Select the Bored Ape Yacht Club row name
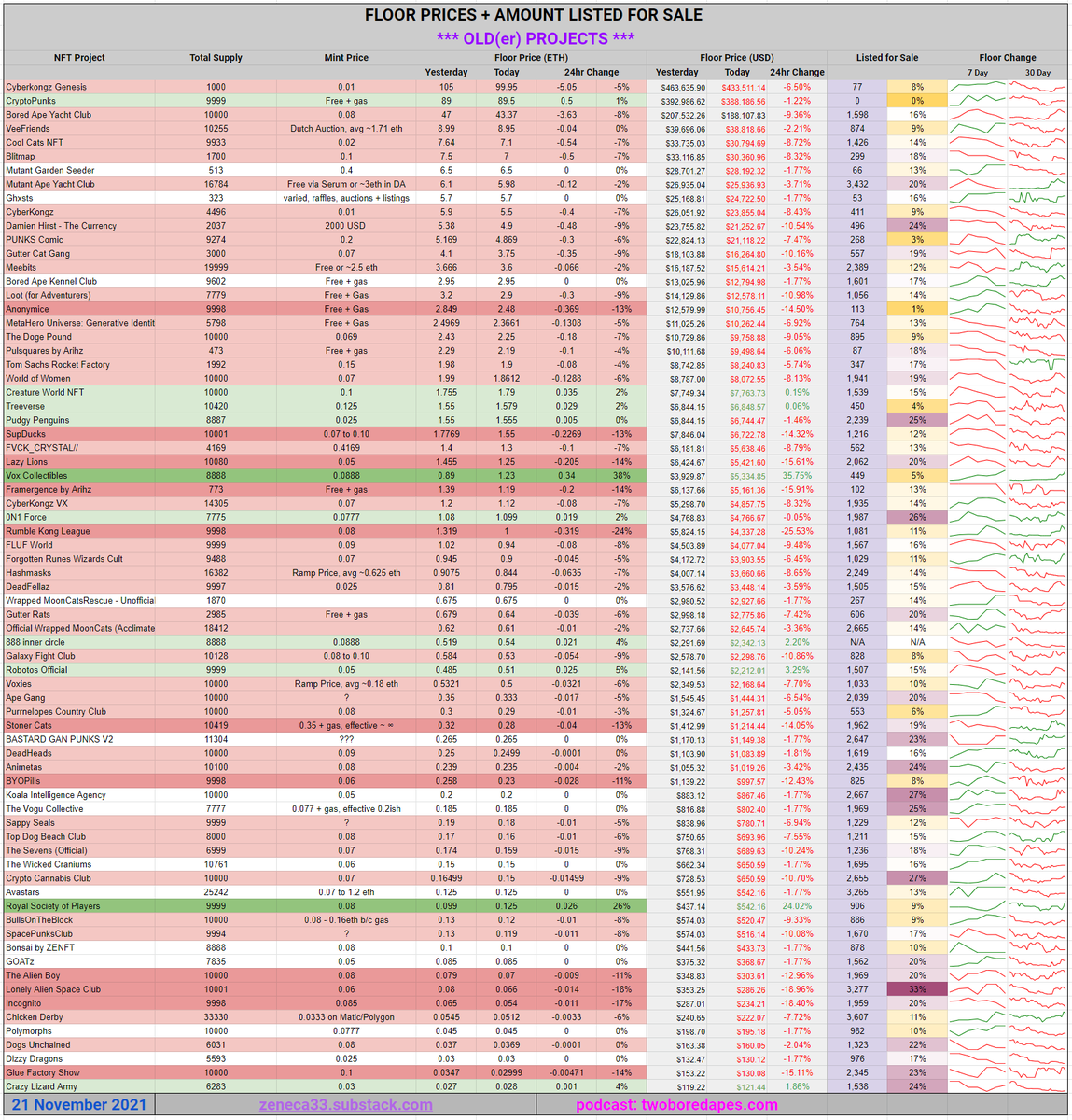This screenshot has height=1120, width=1072. tap(49, 115)
